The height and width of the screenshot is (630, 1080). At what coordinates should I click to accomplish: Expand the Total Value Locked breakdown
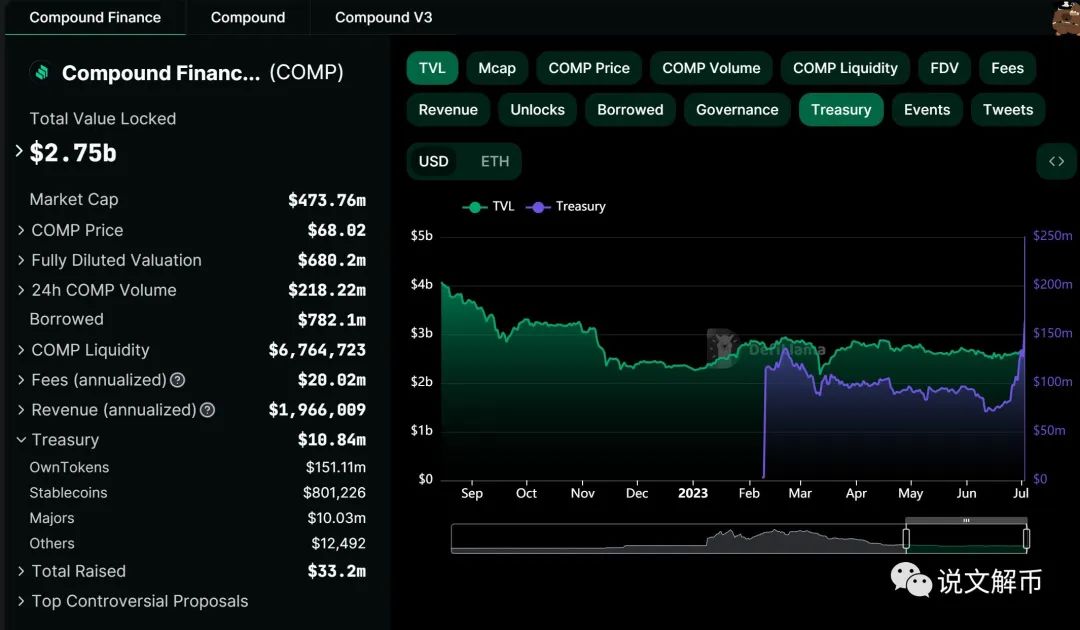click(x=19, y=151)
